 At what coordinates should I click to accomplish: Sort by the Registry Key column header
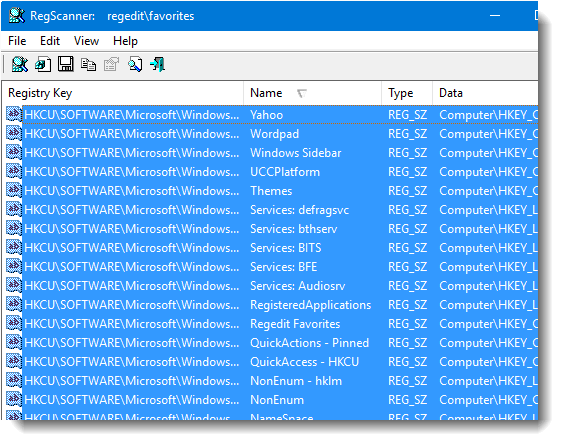tap(122, 93)
